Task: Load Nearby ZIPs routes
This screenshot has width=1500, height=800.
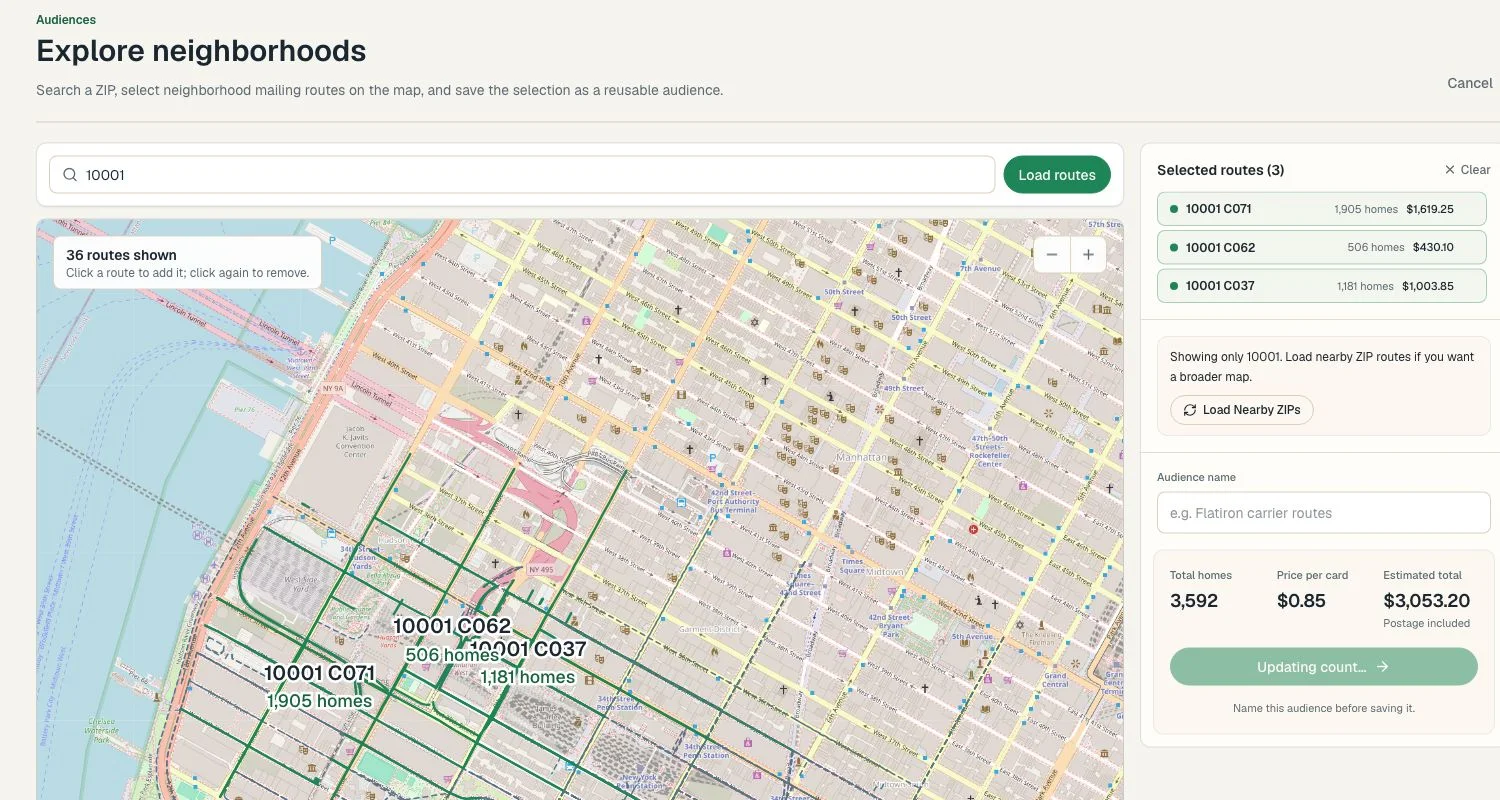Action: click(x=1242, y=410)
